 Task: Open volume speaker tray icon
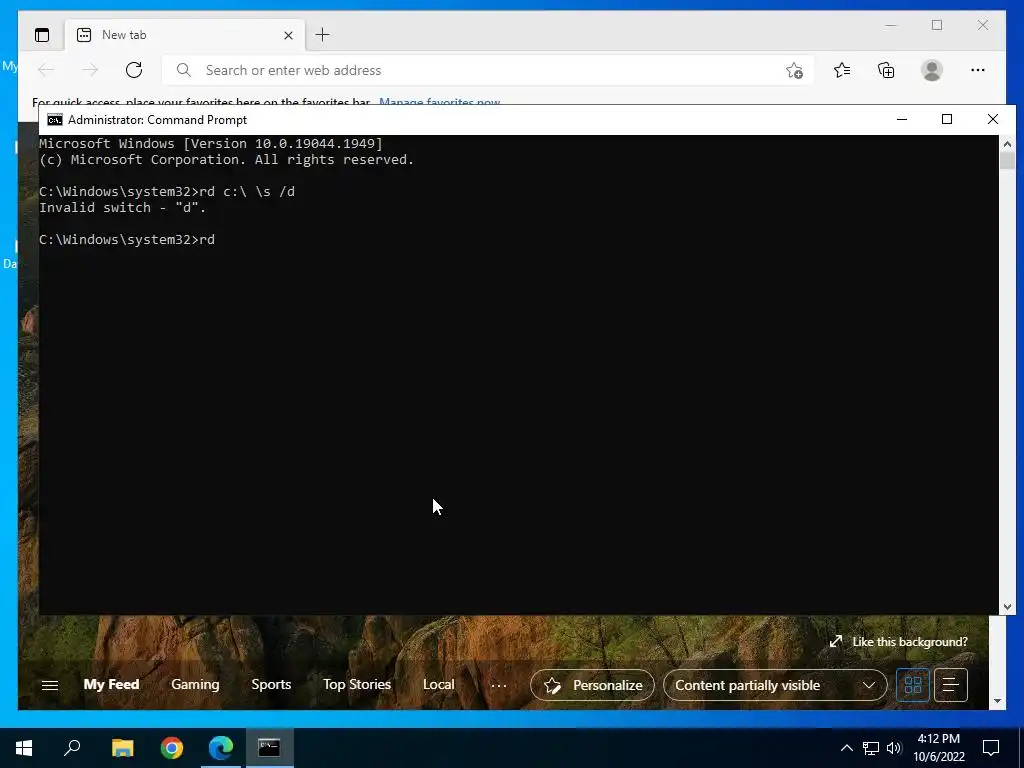[894, 748]
